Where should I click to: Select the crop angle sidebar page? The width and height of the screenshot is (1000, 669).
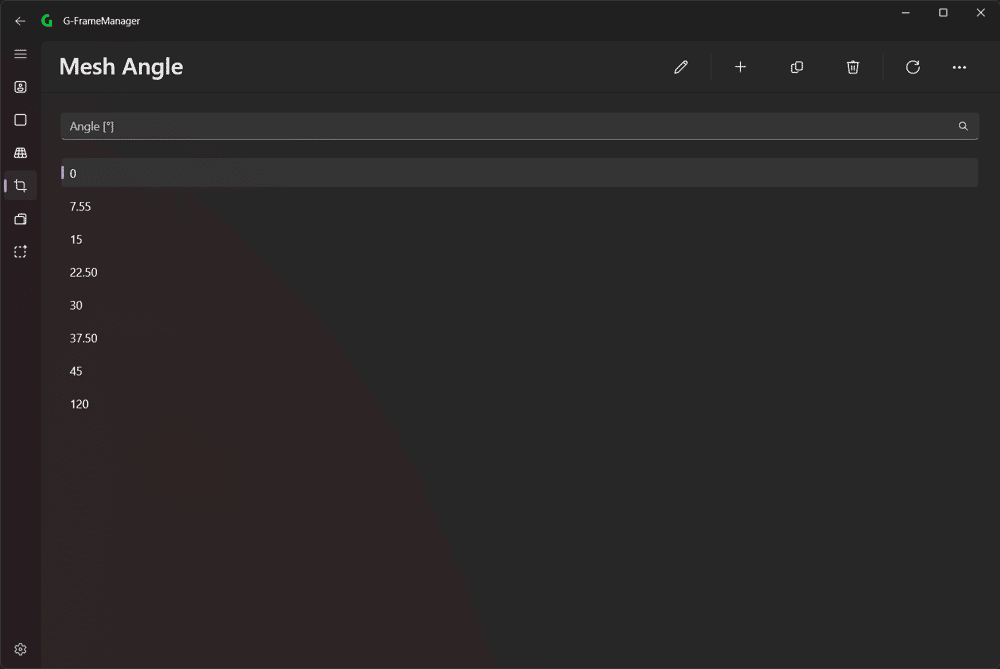coord(20,186)
